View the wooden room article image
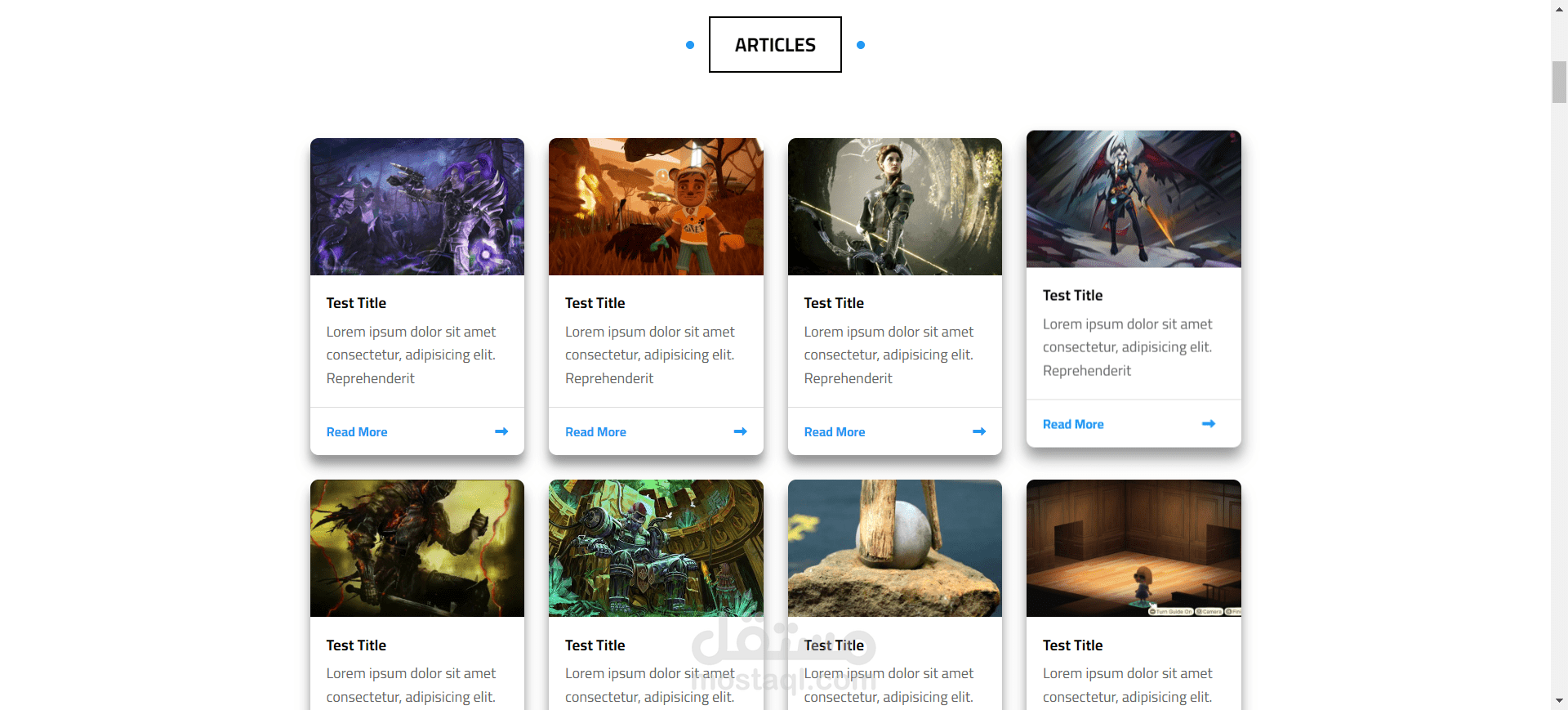Screen dimensions: 1568x710 click(x=1134, y=548)
